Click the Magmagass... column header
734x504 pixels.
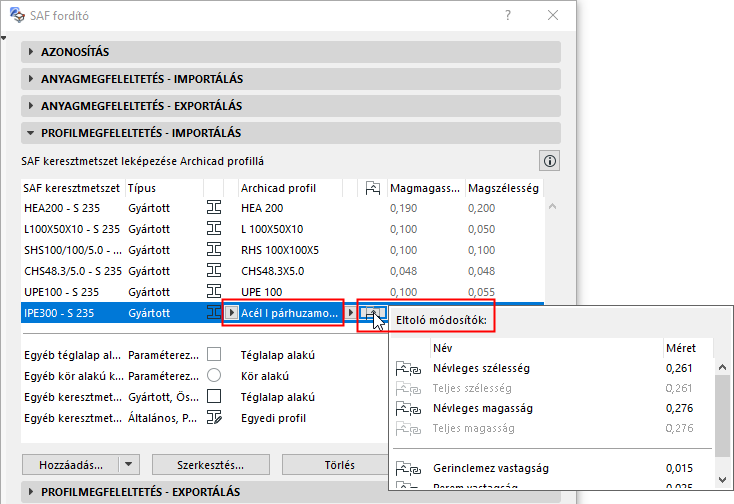point(426,188)
